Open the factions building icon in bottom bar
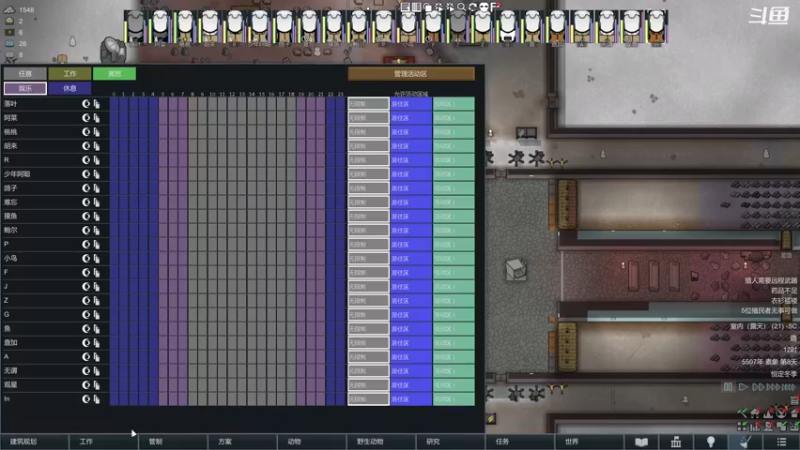 pyautogui.click(x=676, y=442)
